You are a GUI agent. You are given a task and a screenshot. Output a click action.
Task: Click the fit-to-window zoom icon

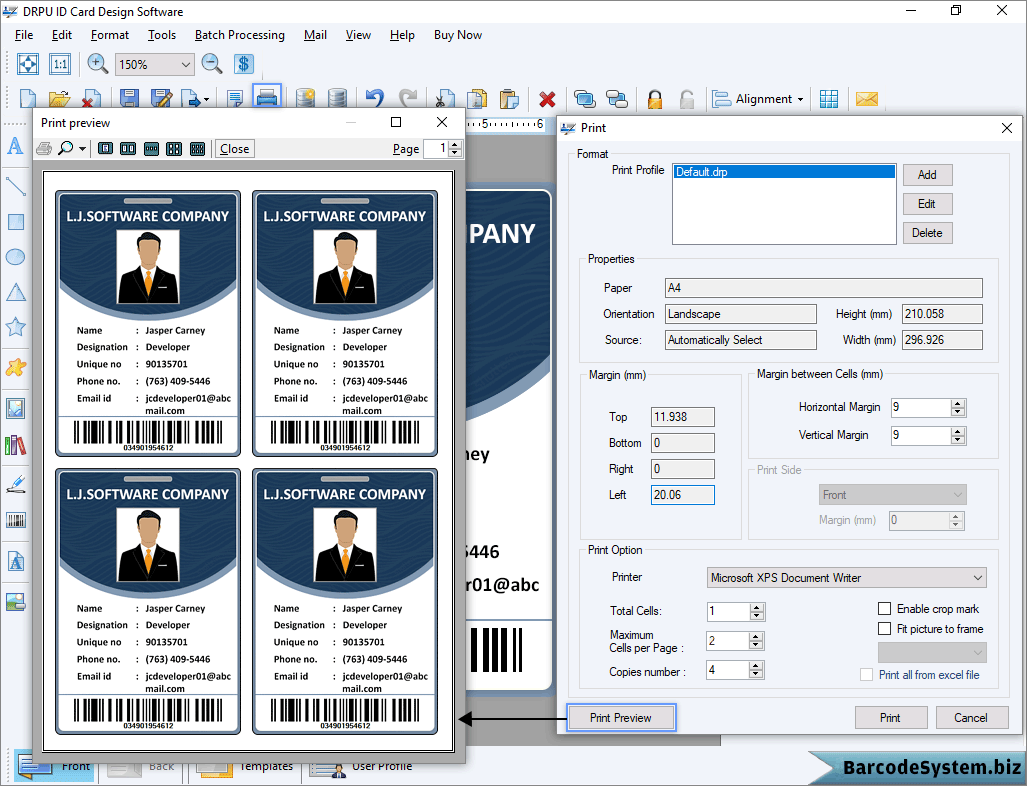28,64
